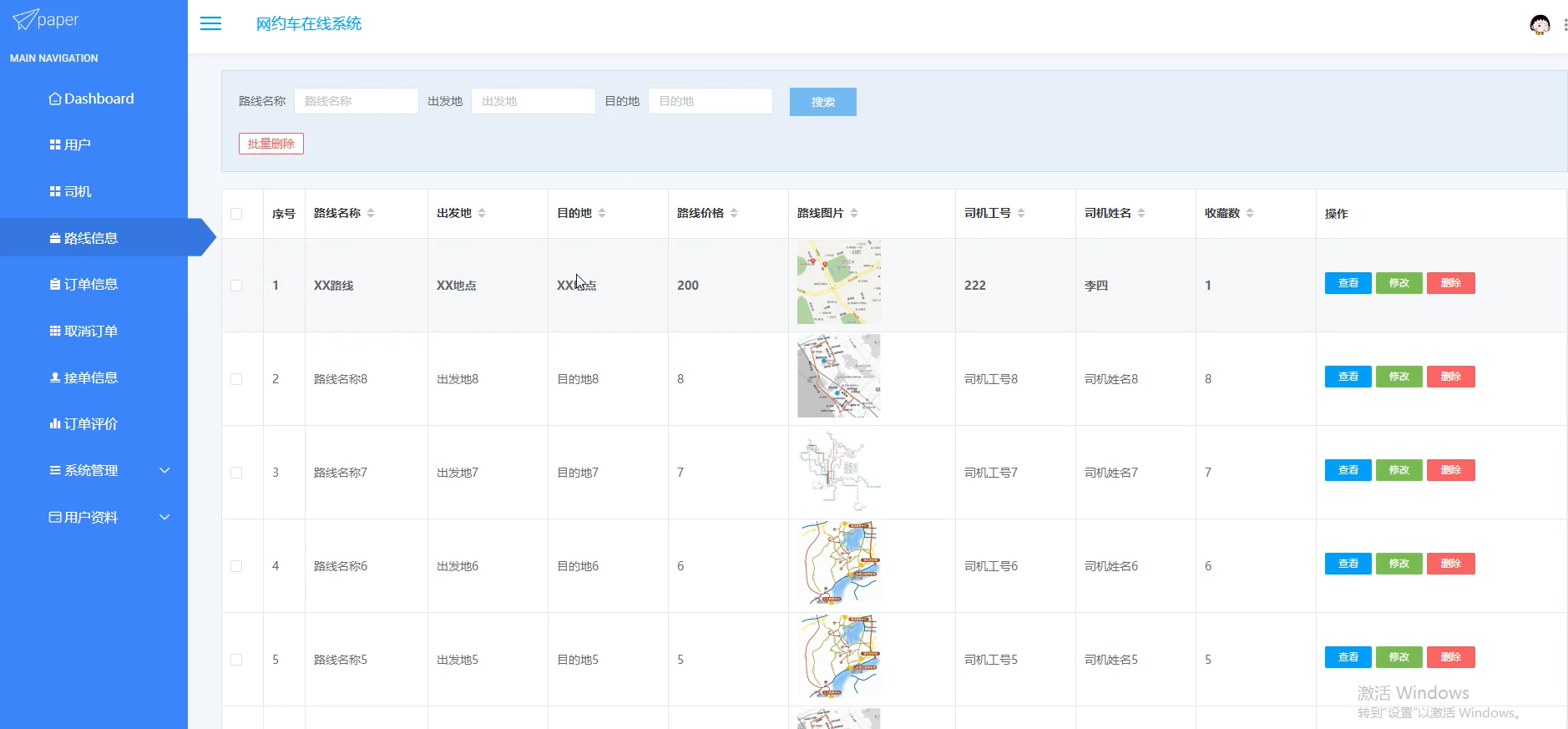Image resolution: width=1568 pixels, height=729 pixels.
Task: Check the row checkbox for 路线名称6
Action: point(236,566)
